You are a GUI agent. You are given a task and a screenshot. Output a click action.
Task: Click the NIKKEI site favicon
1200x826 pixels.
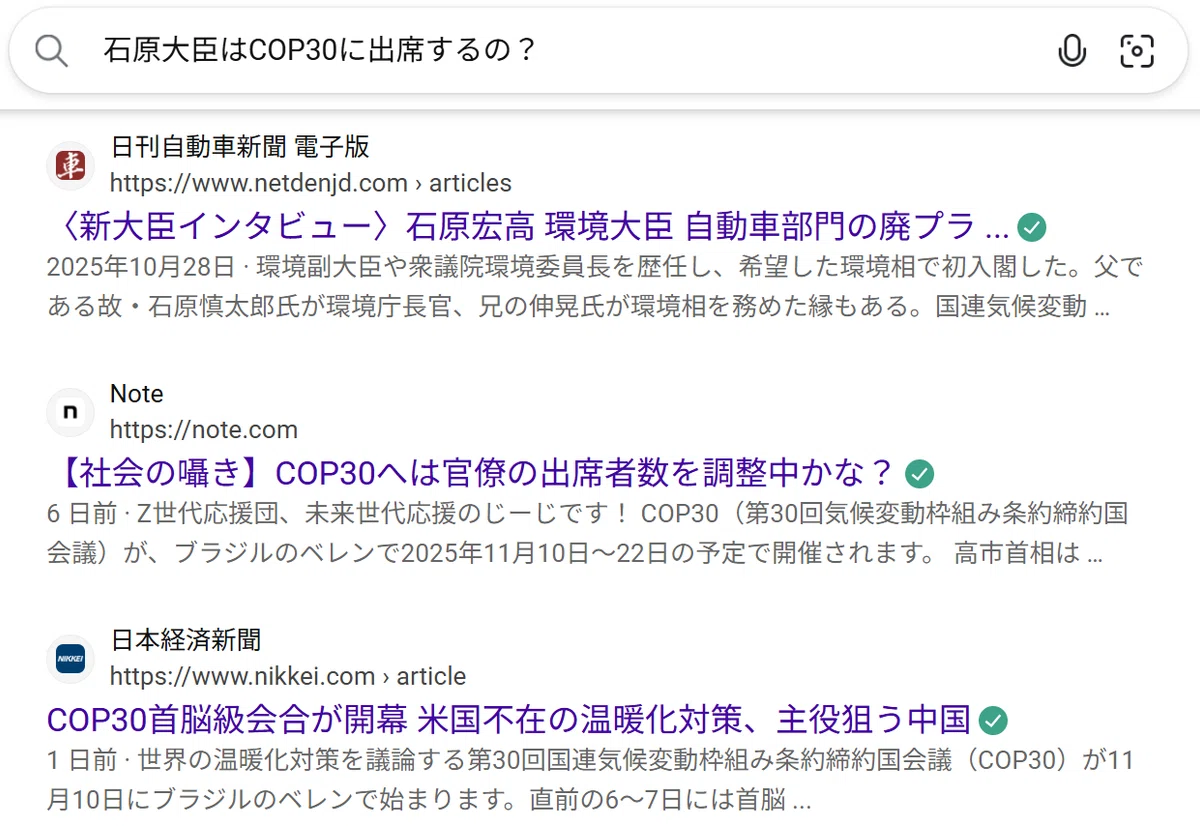(x=70, y=659)
